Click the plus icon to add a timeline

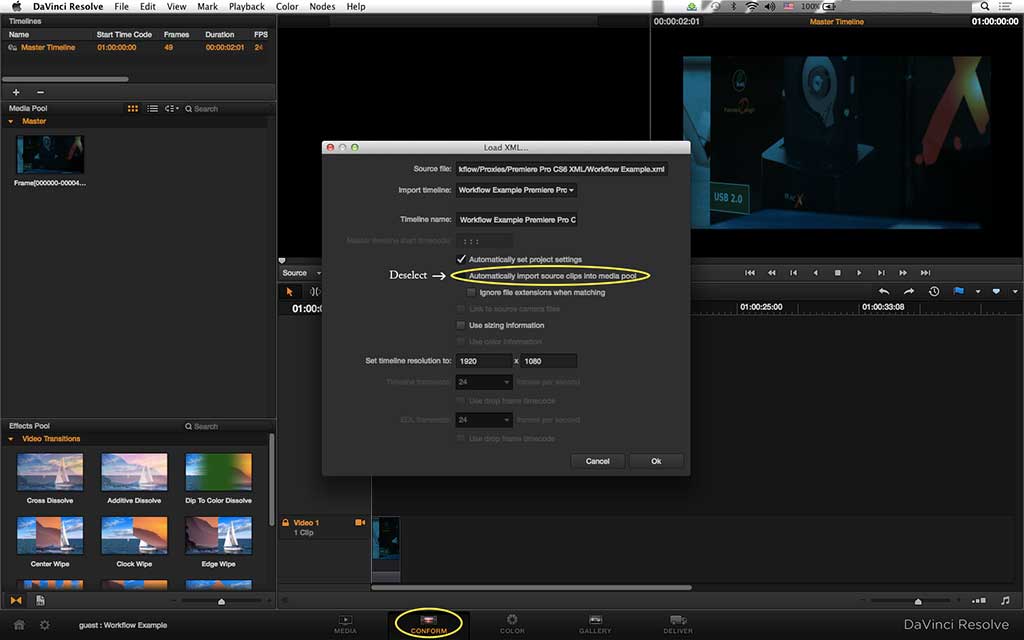click(15, 92)
